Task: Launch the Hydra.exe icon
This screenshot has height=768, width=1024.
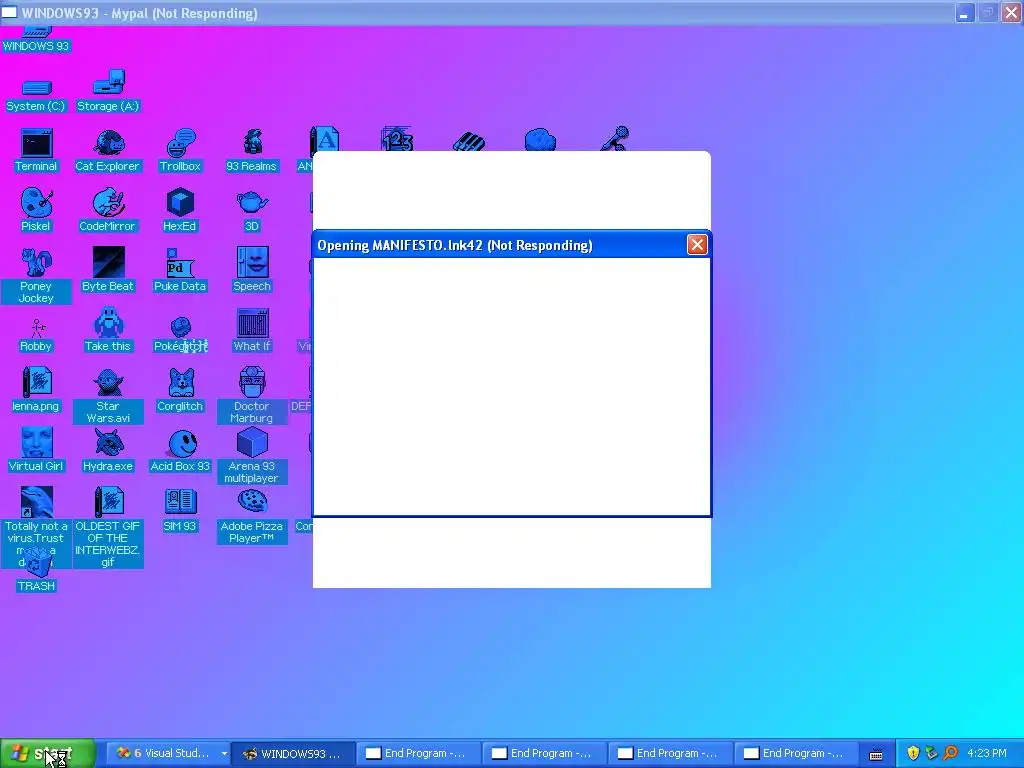Action: pos(108,450)
